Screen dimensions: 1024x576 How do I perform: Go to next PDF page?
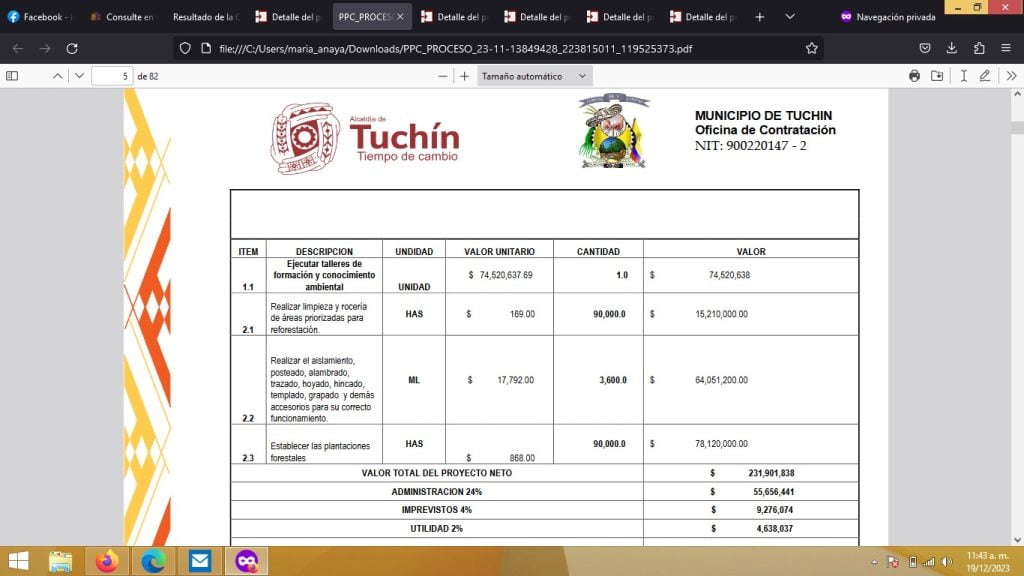pyautogui.click(x=79, y=76)
